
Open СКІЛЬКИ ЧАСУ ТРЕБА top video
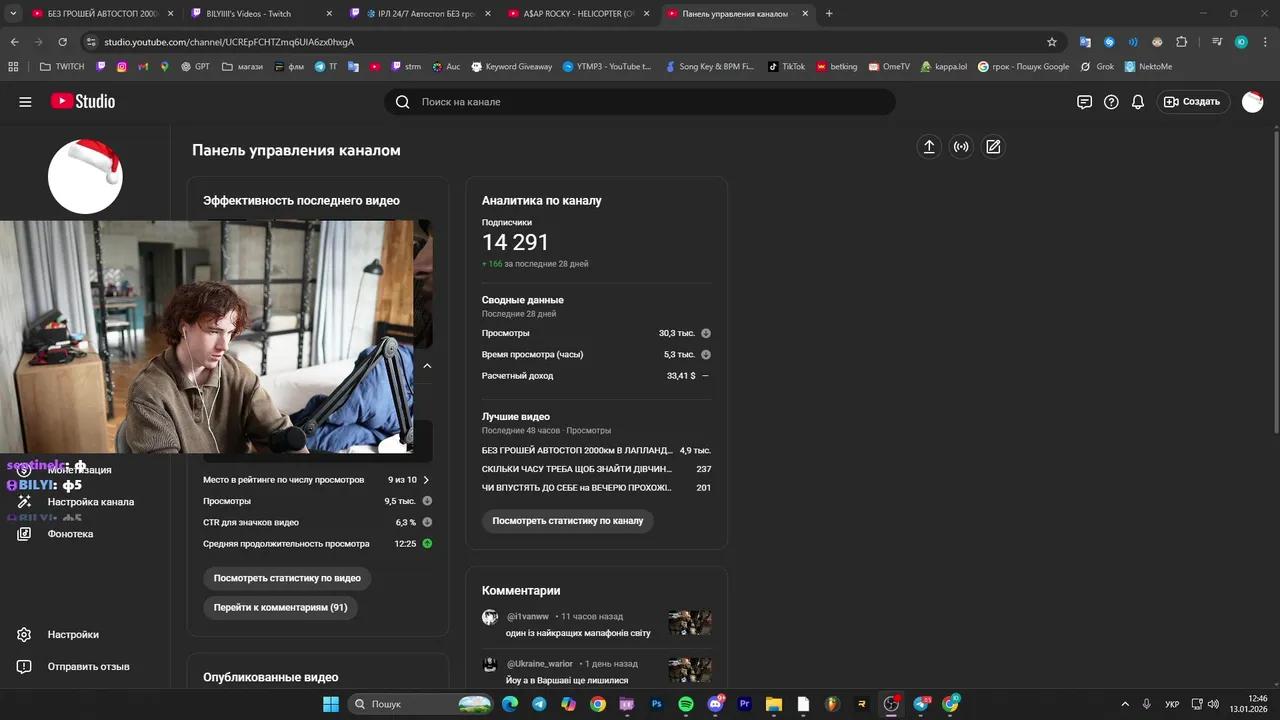[577, 469]
